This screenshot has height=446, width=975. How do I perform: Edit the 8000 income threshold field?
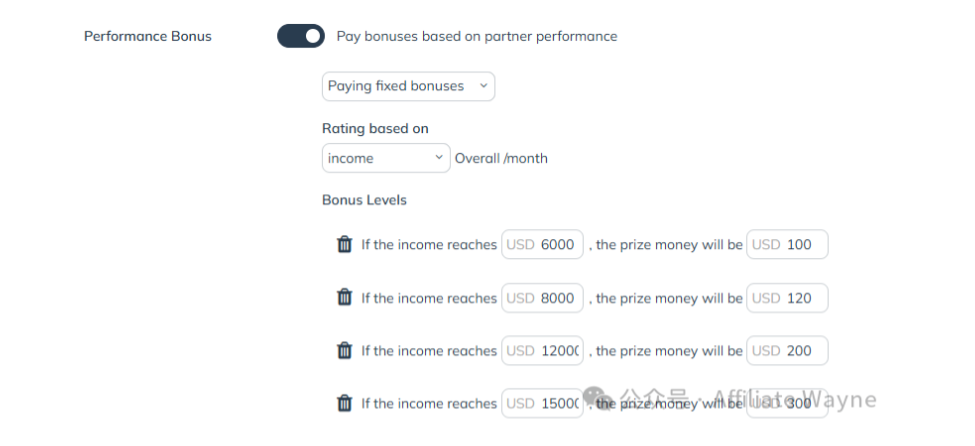[542, 298]
